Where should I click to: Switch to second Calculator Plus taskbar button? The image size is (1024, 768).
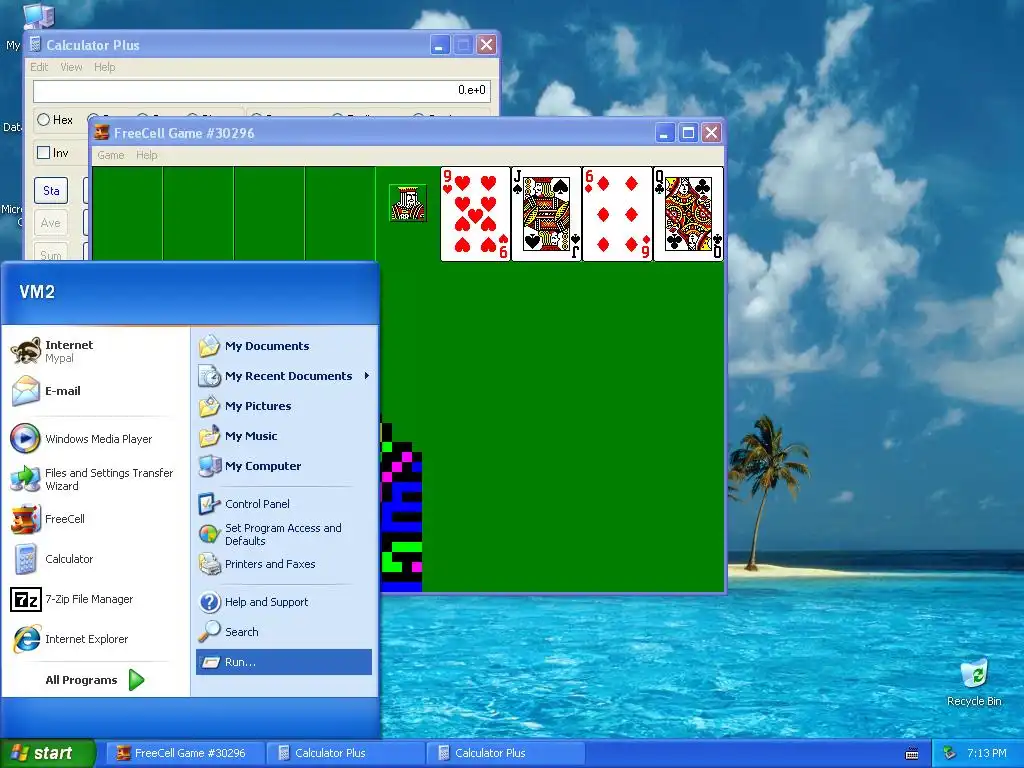(505, 753)
